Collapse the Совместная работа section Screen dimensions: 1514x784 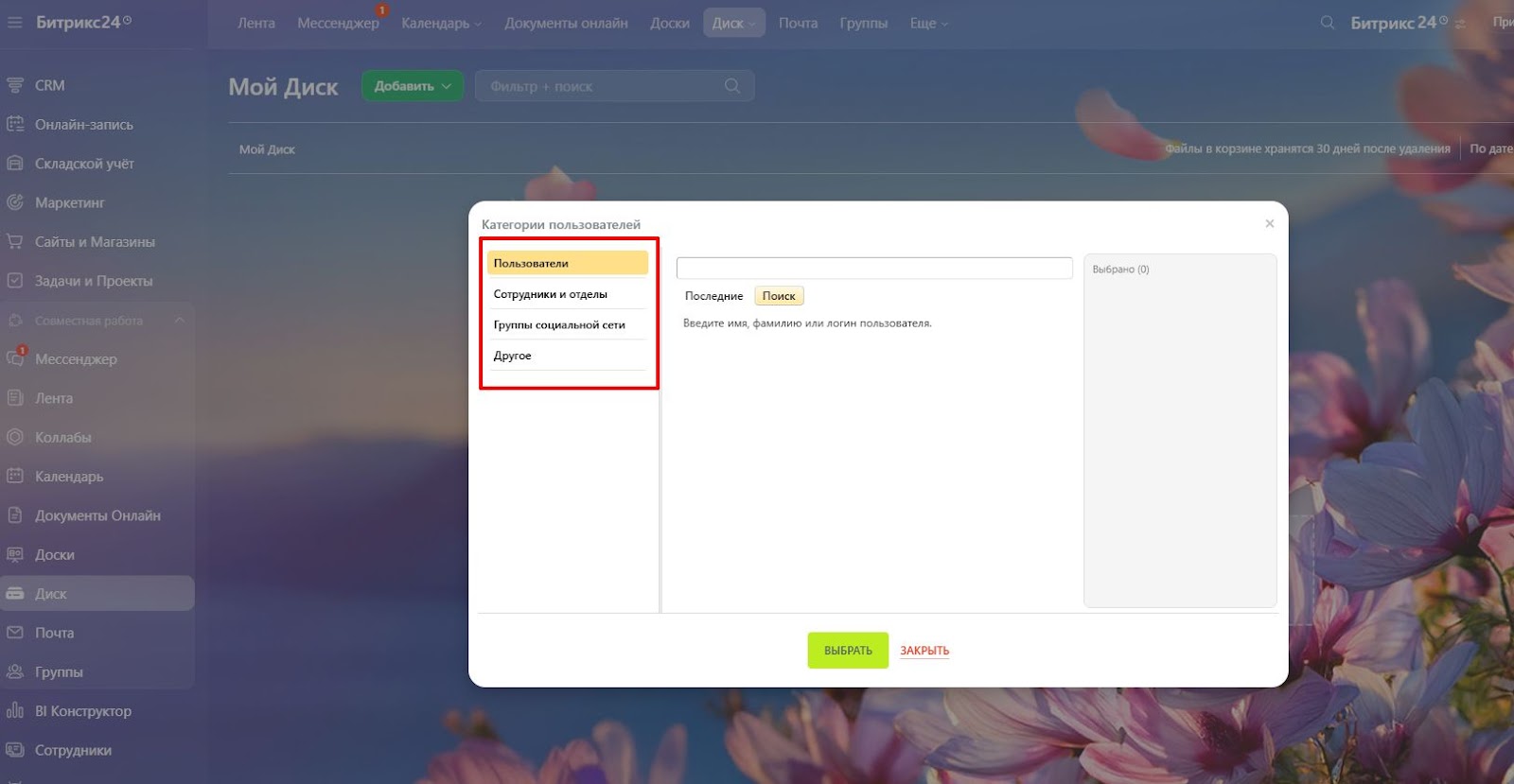179,321
